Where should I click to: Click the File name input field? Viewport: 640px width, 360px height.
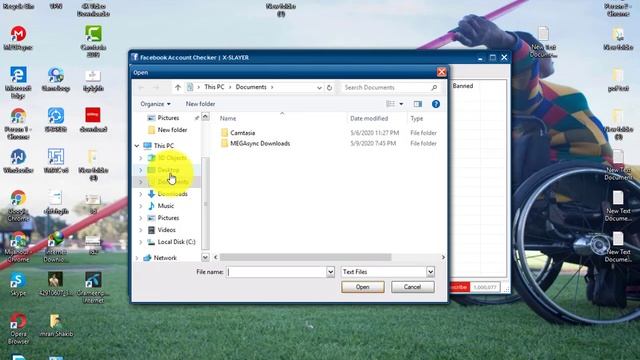point(277,272)
